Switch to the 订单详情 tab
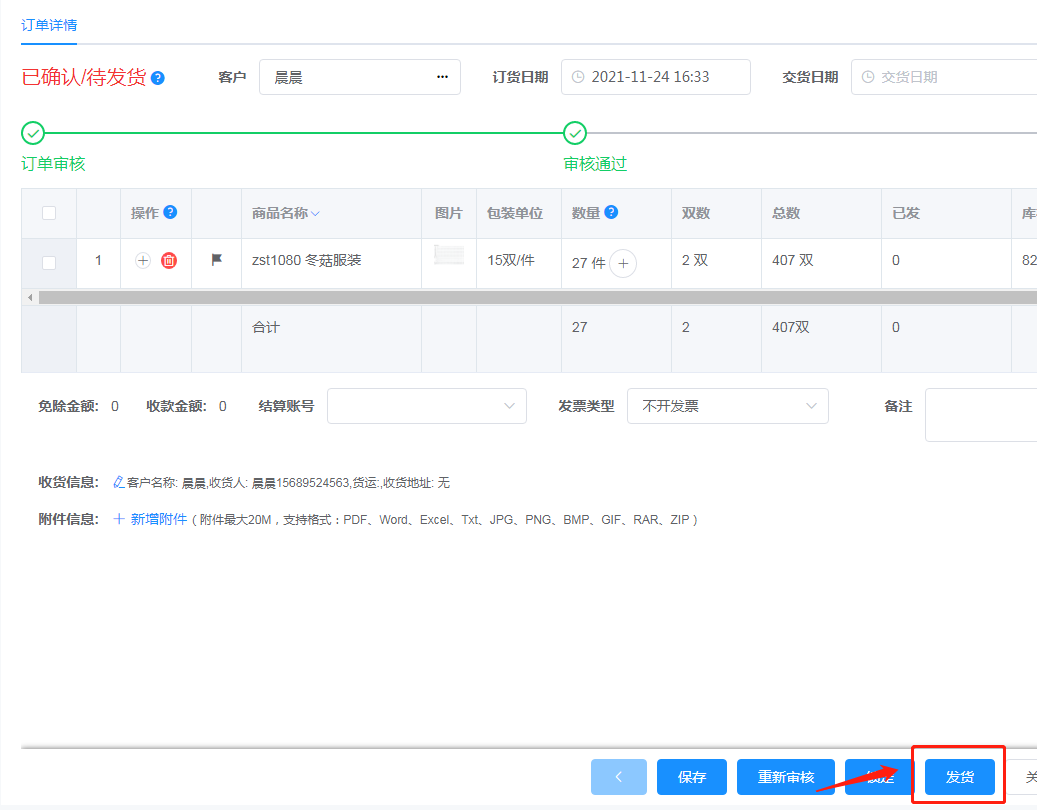The width and height of the screenshot is (1037, 810). click(49, 25)
